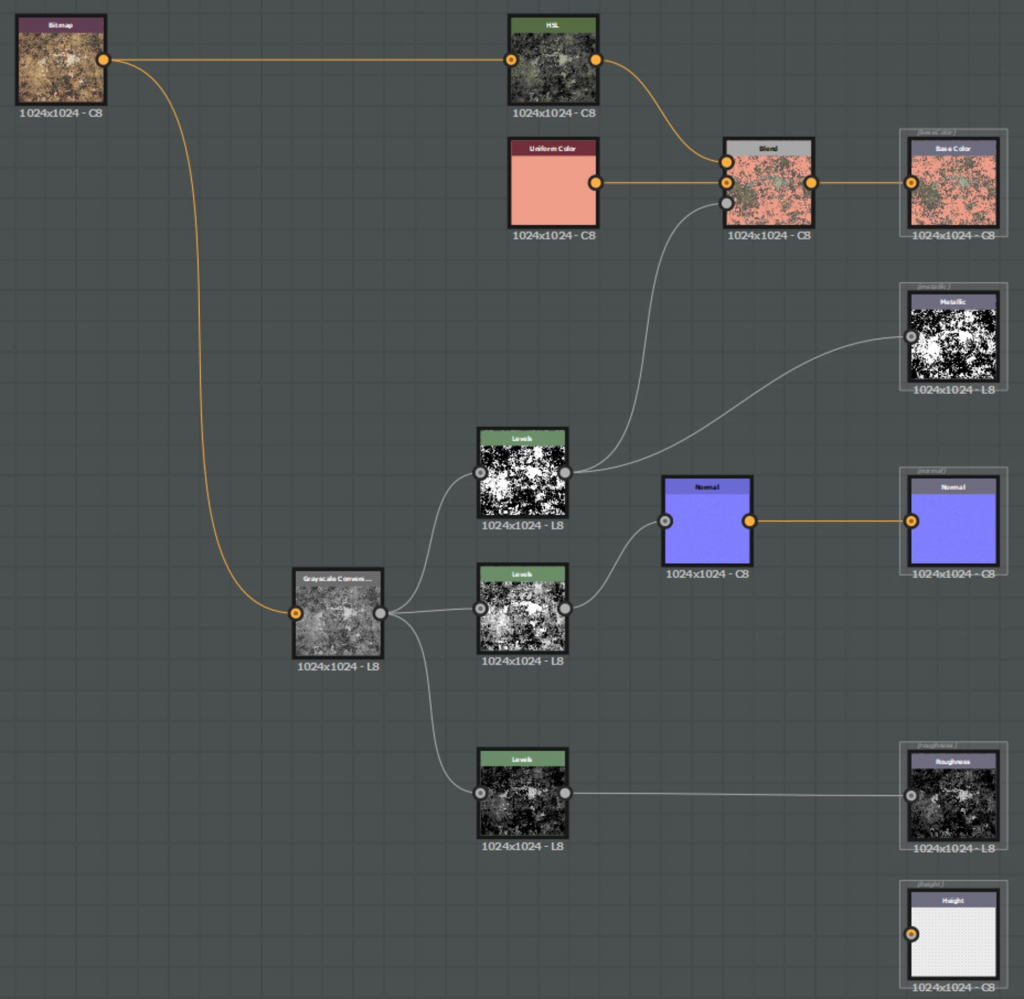Click the Grayscale Conversion output connector

(x=380, y=613)
